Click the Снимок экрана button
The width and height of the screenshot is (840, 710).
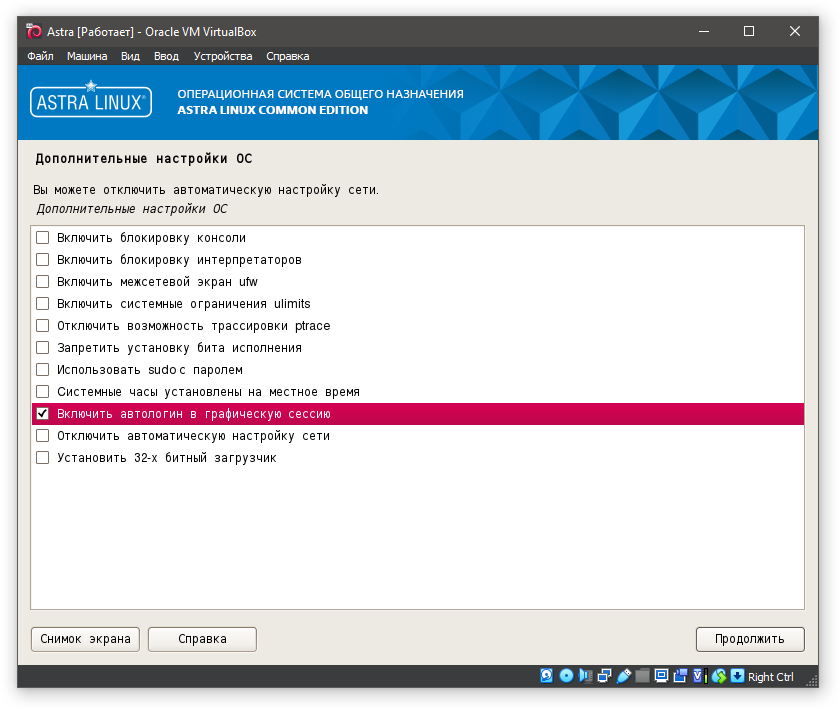pyautogui.click(x=85, y=639)
